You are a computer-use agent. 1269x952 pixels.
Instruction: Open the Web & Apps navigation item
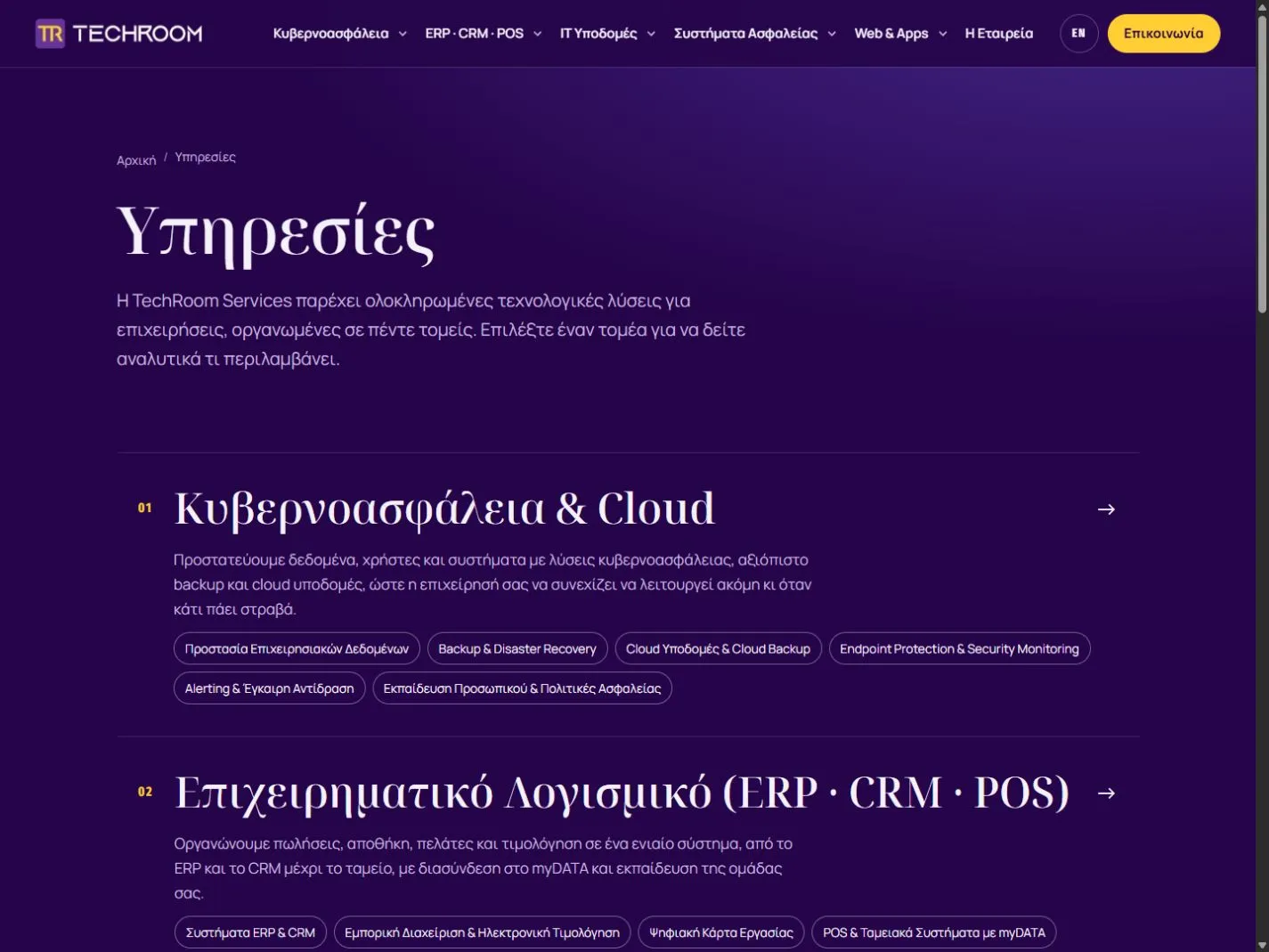tap(891, 34)
